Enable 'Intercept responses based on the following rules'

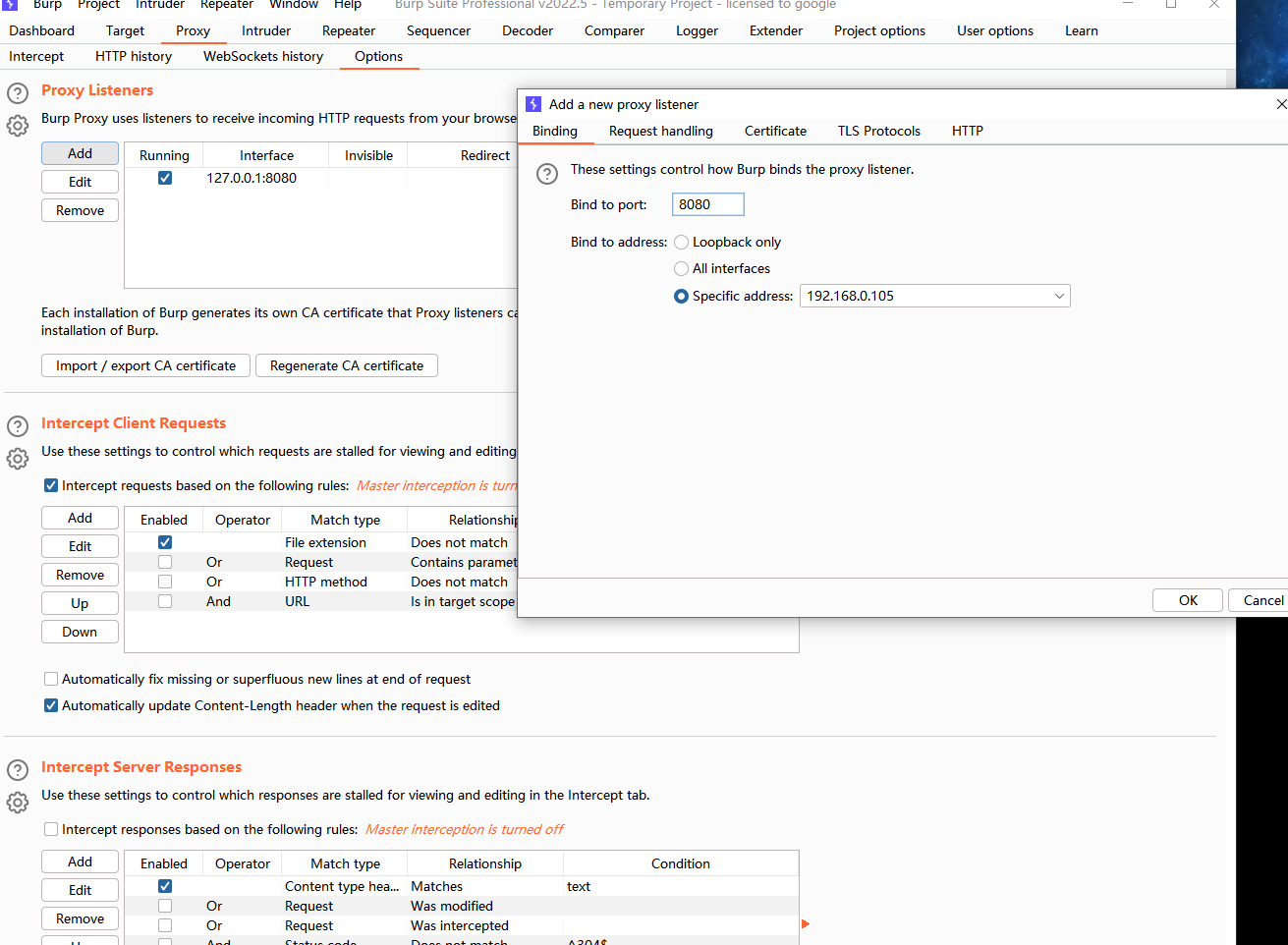click(x=51, y=829)
